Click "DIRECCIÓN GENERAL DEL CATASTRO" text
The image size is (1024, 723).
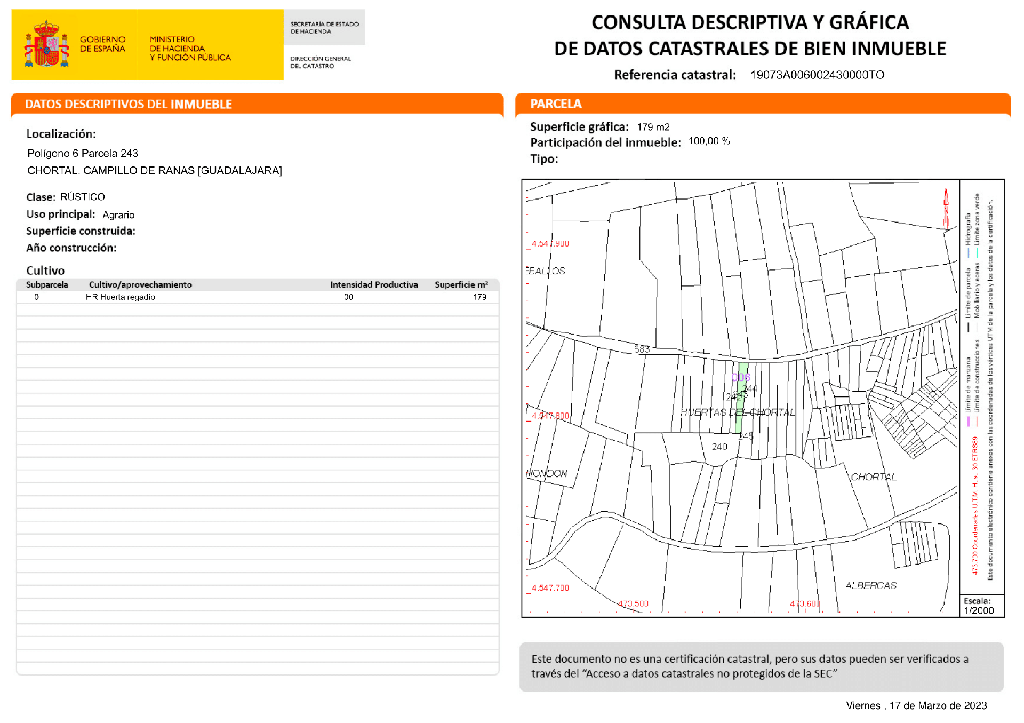[x=321, y=62]
